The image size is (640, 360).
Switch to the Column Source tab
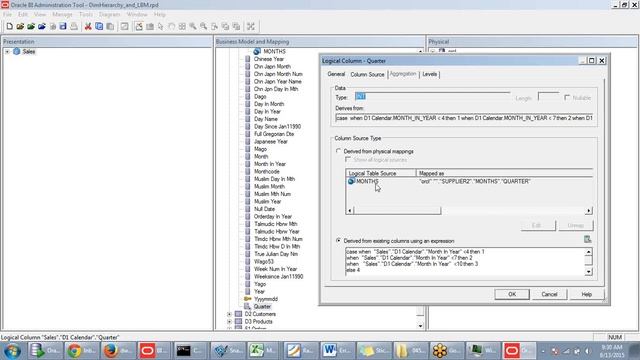[x=367, y=74]
